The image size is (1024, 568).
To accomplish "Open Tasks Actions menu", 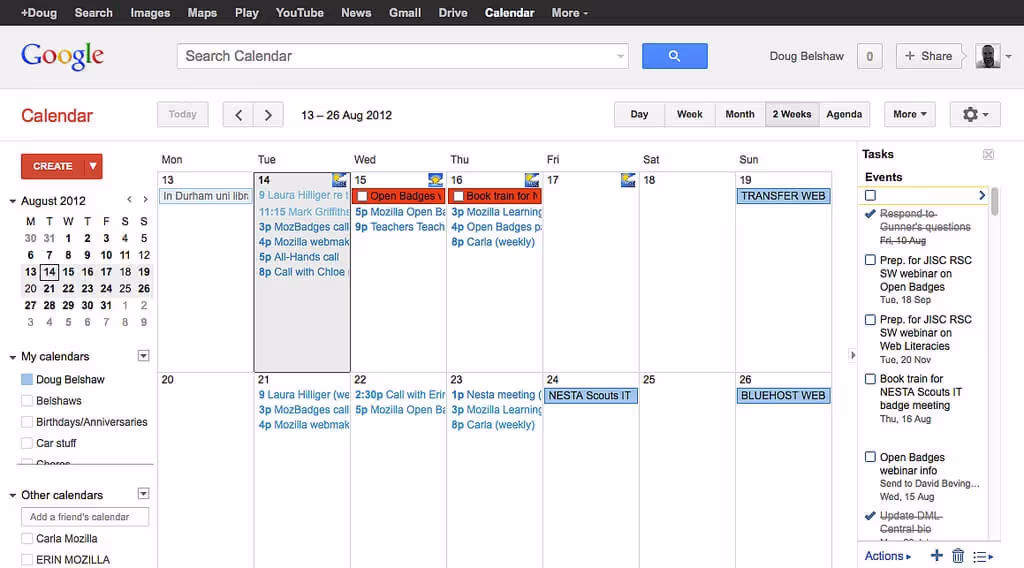I will pos(888,556).
